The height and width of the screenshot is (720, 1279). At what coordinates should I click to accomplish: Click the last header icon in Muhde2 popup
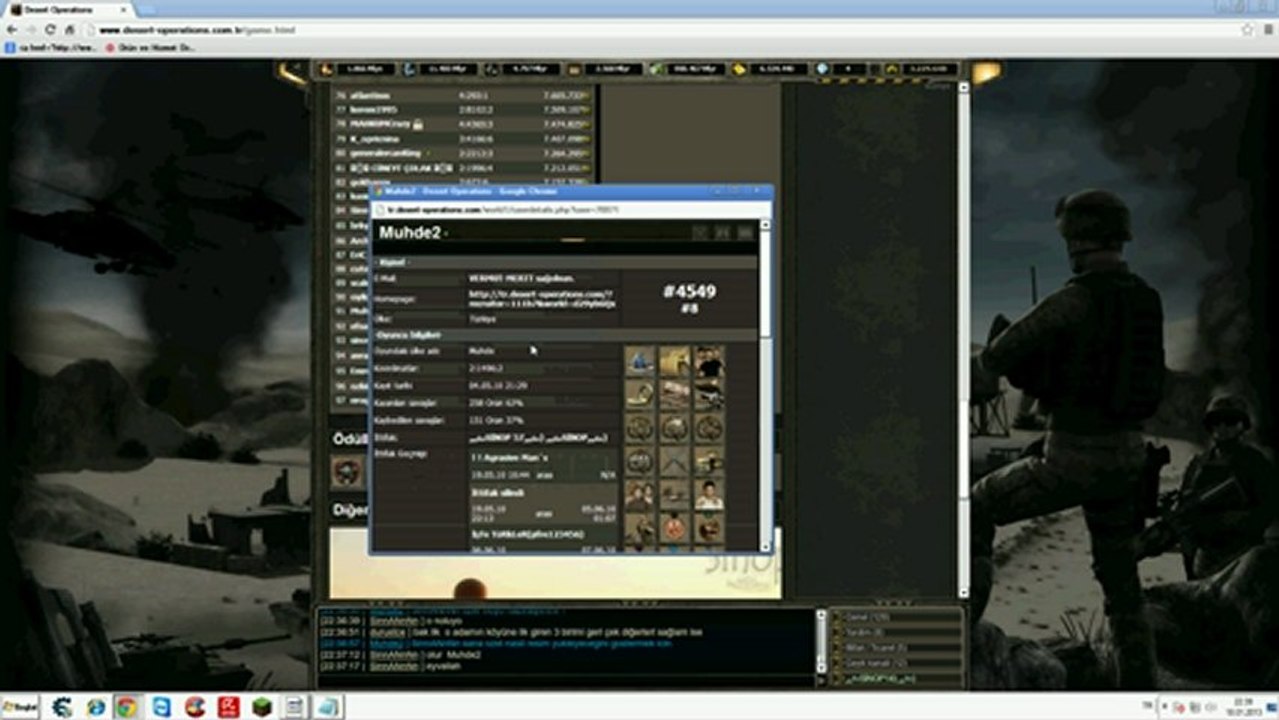[744, 233]
